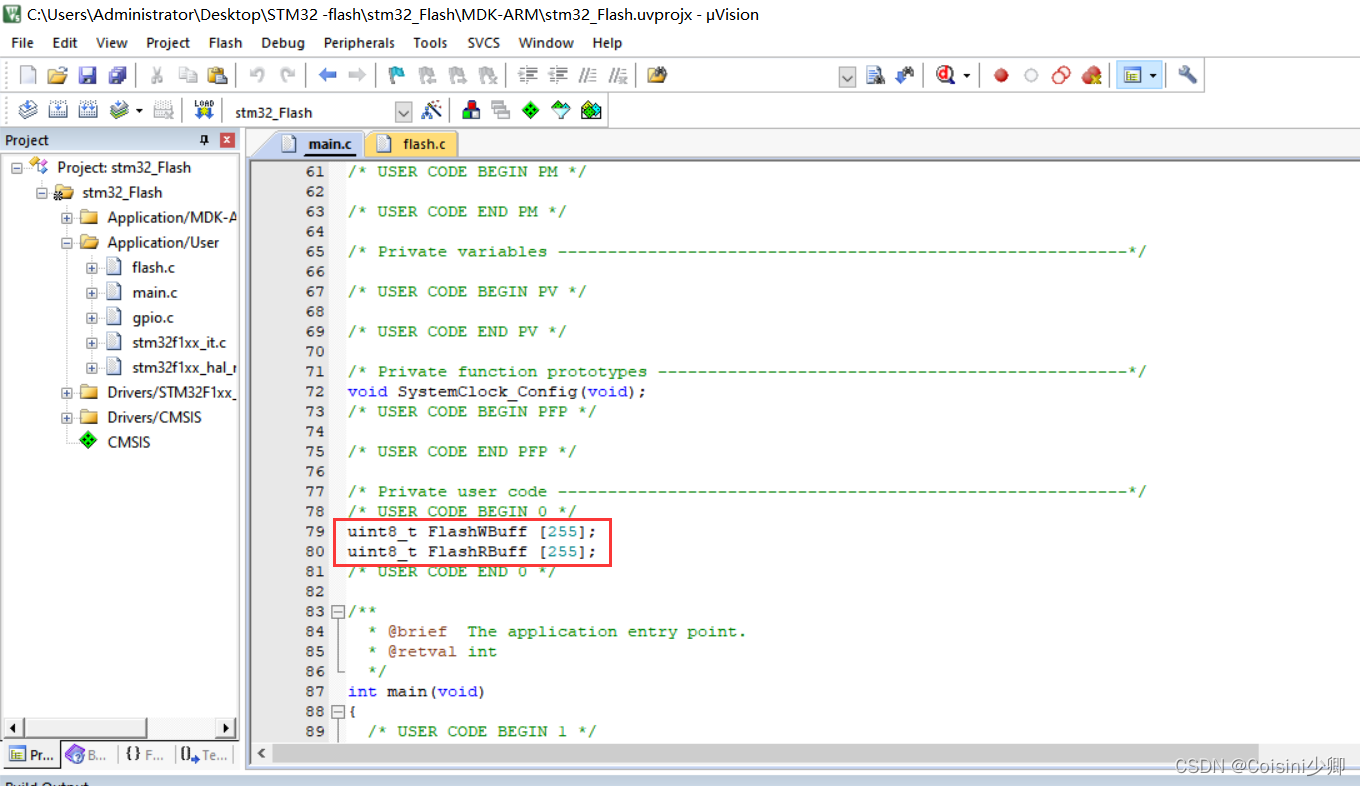The width and height of the screenshot is (1360, 786).
Task: Click the Undo arrow icon
Action: click(x=257, y=75)
